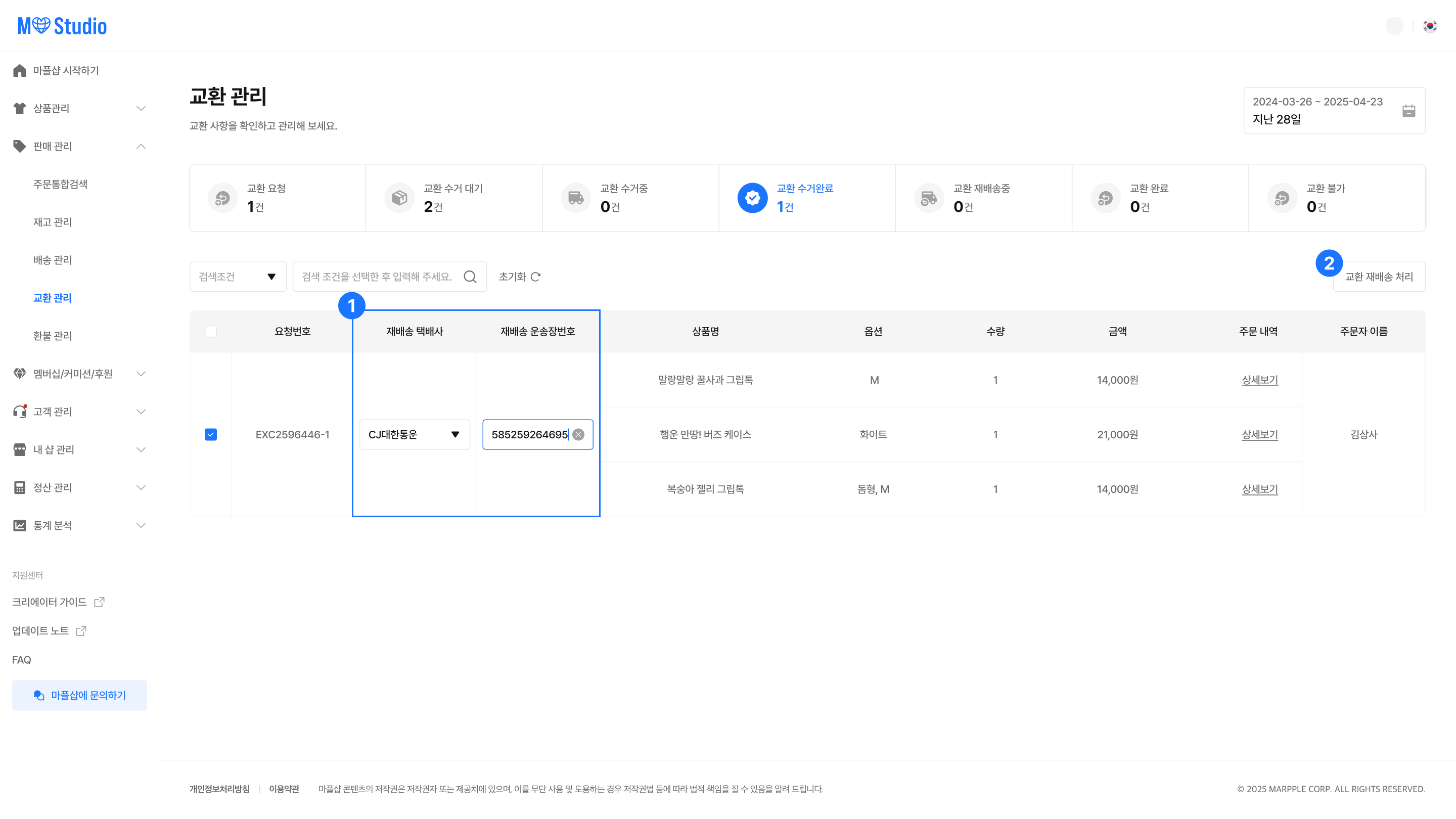
Task: Clear the tracking number with X icon
Action: tap(578, 434)
